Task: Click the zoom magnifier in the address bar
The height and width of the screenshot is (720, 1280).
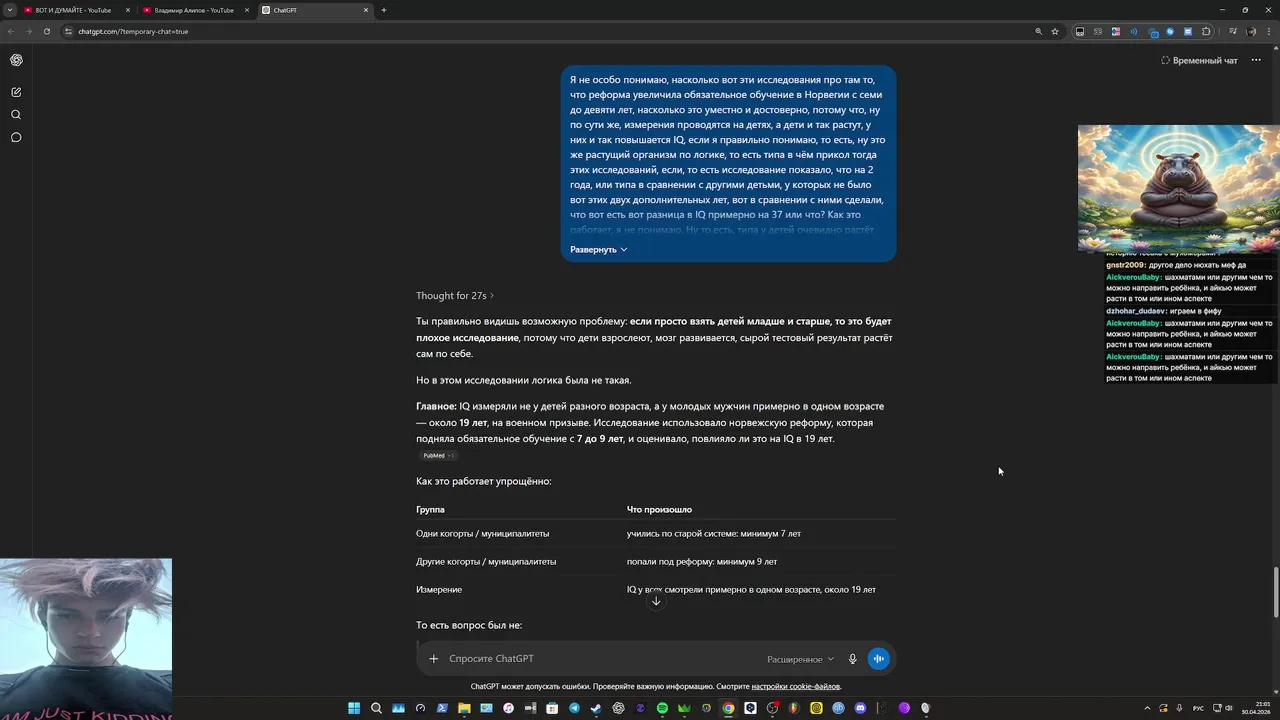Action: tap(1038, 31)
